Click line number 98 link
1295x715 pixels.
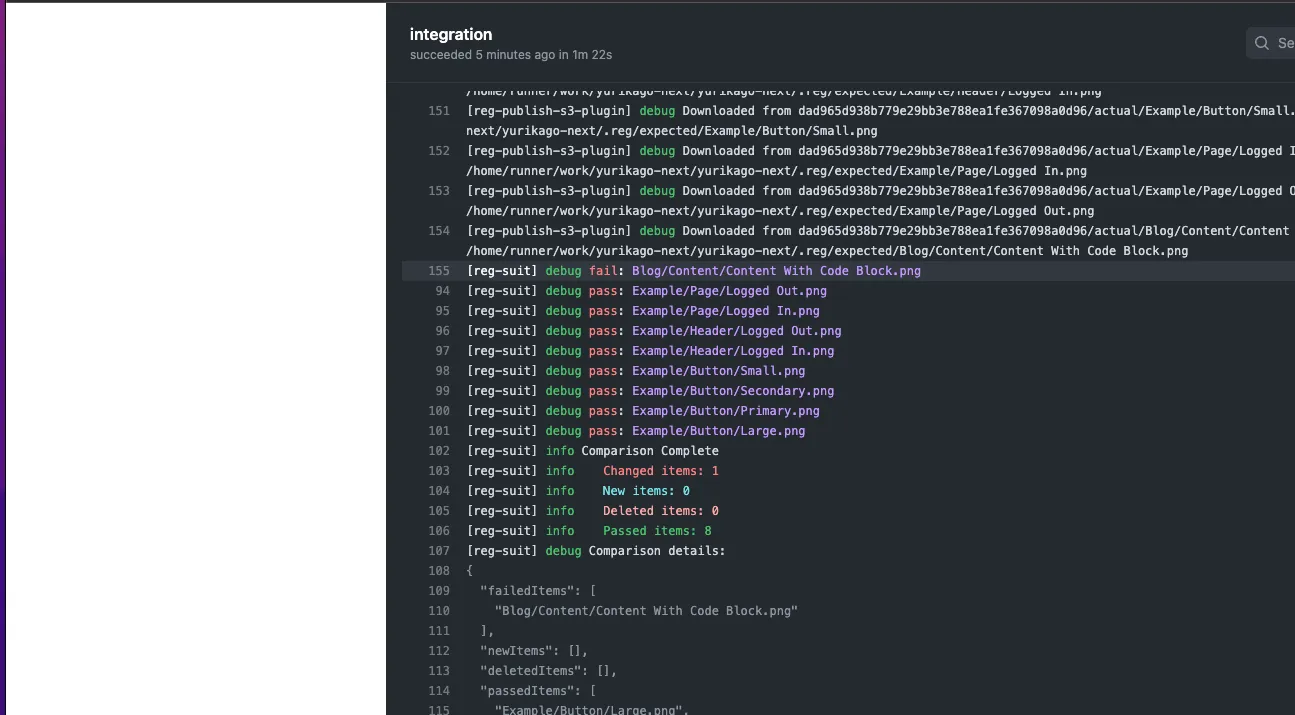click(x=442, y=371)
